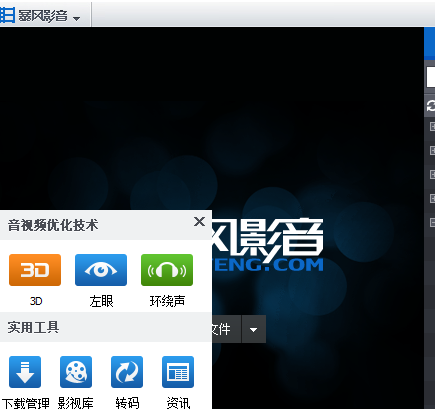Click the search box in right panel
Image resolution: width=435 pixels, height=409 pixels.
[x=431, y=77]
